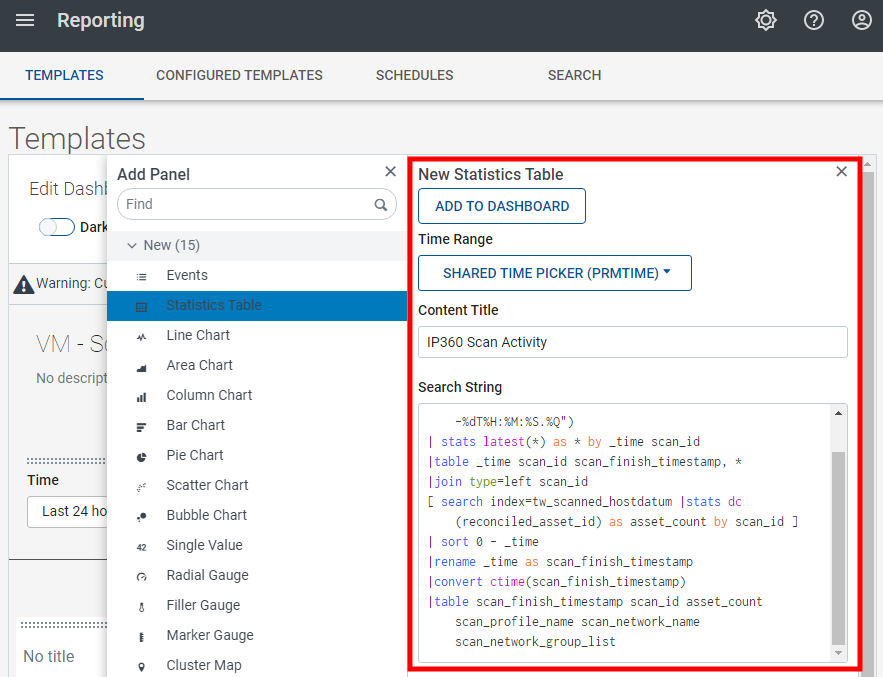The image size is (883, 677).
Task: Click the Scatter Chart icon
Action: [x=141, y=487]
